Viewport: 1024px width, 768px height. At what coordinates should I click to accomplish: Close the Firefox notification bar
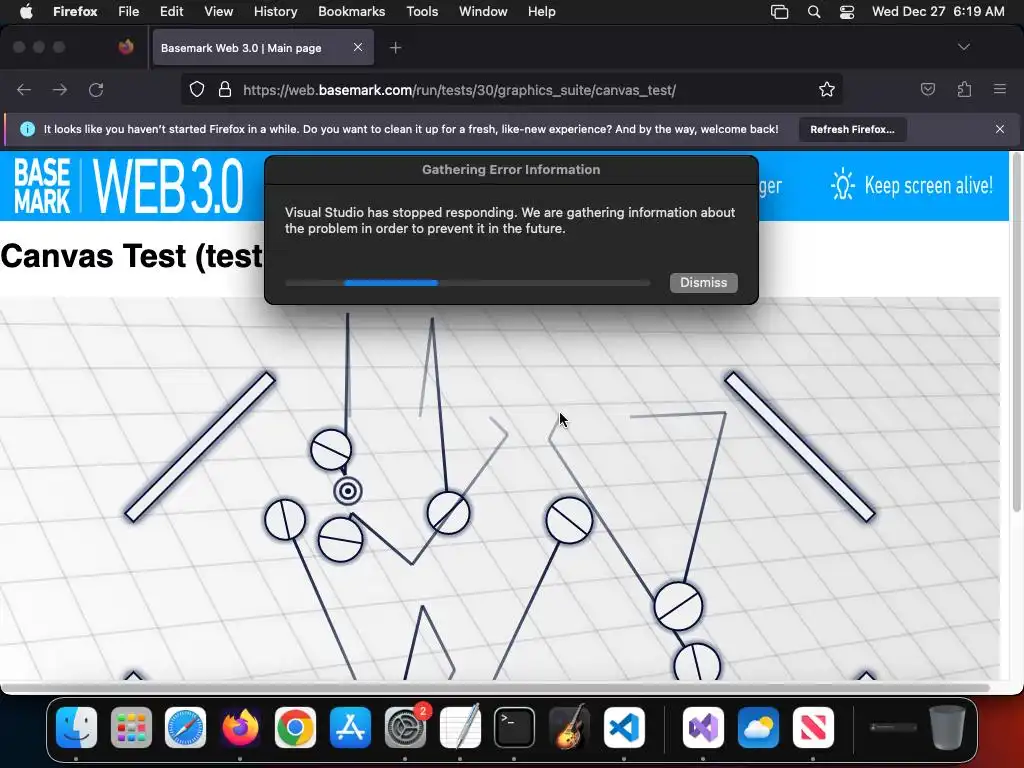coord(1000,129)
